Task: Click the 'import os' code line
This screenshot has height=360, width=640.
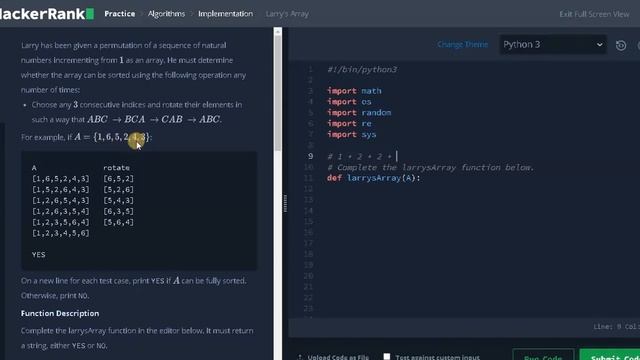Action: [x=349, y=102]
